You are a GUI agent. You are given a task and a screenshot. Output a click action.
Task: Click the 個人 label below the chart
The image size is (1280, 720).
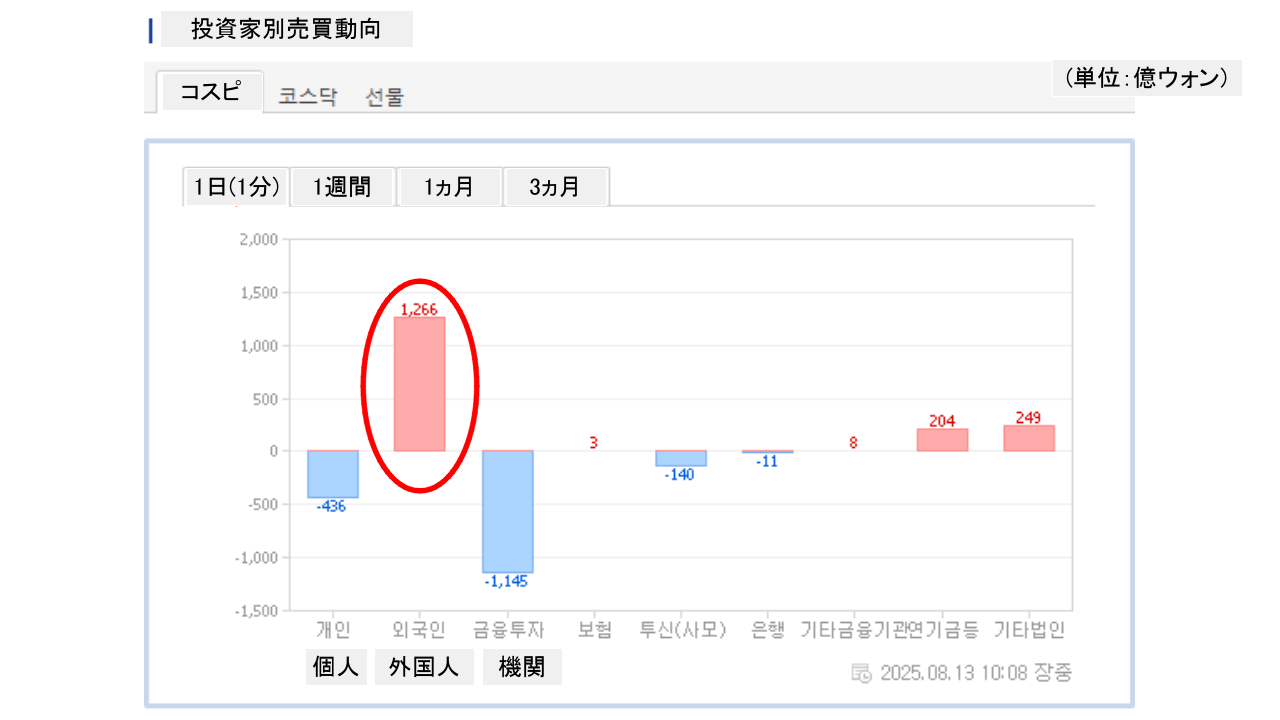point(336,667)
